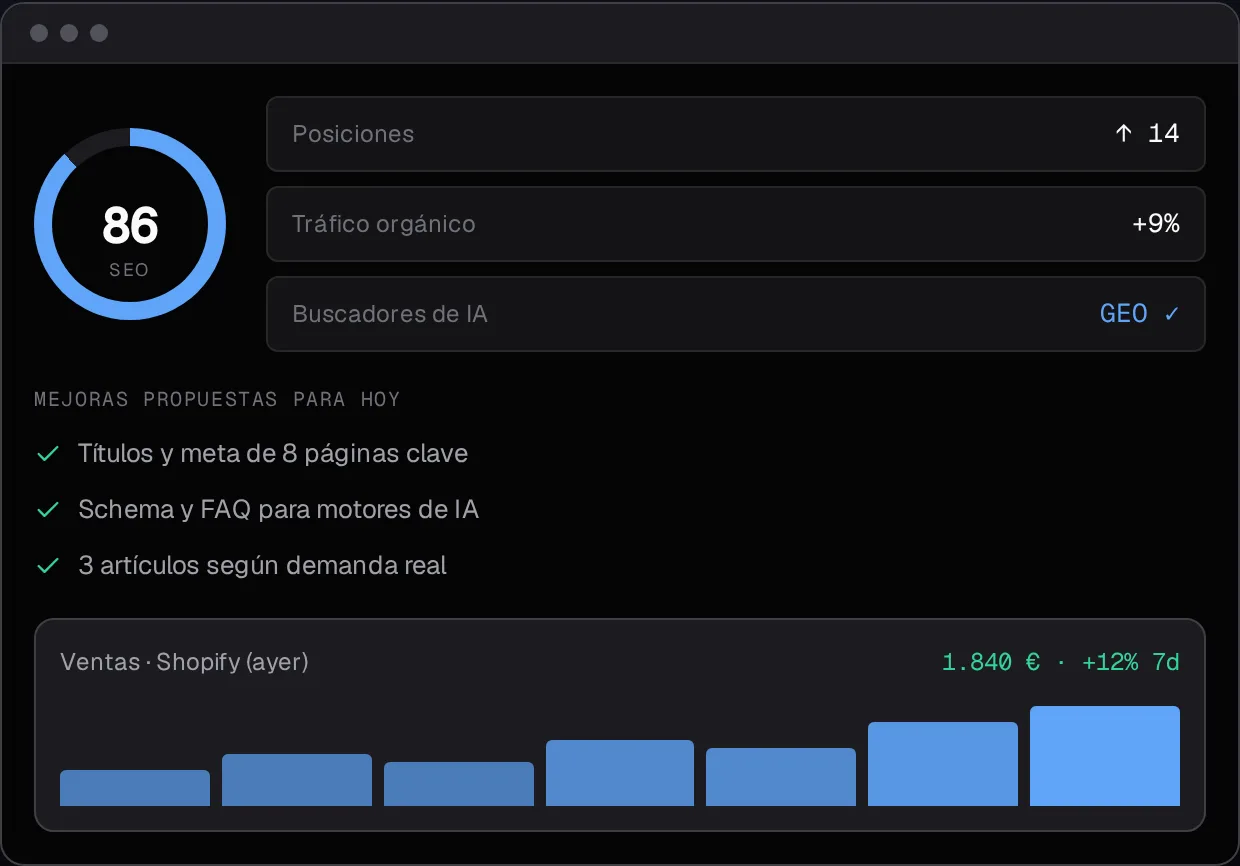Click the last gray window control dot
Image resolution: width=1240 pixels, height=866 pixels.
click(x=99, y=33)
